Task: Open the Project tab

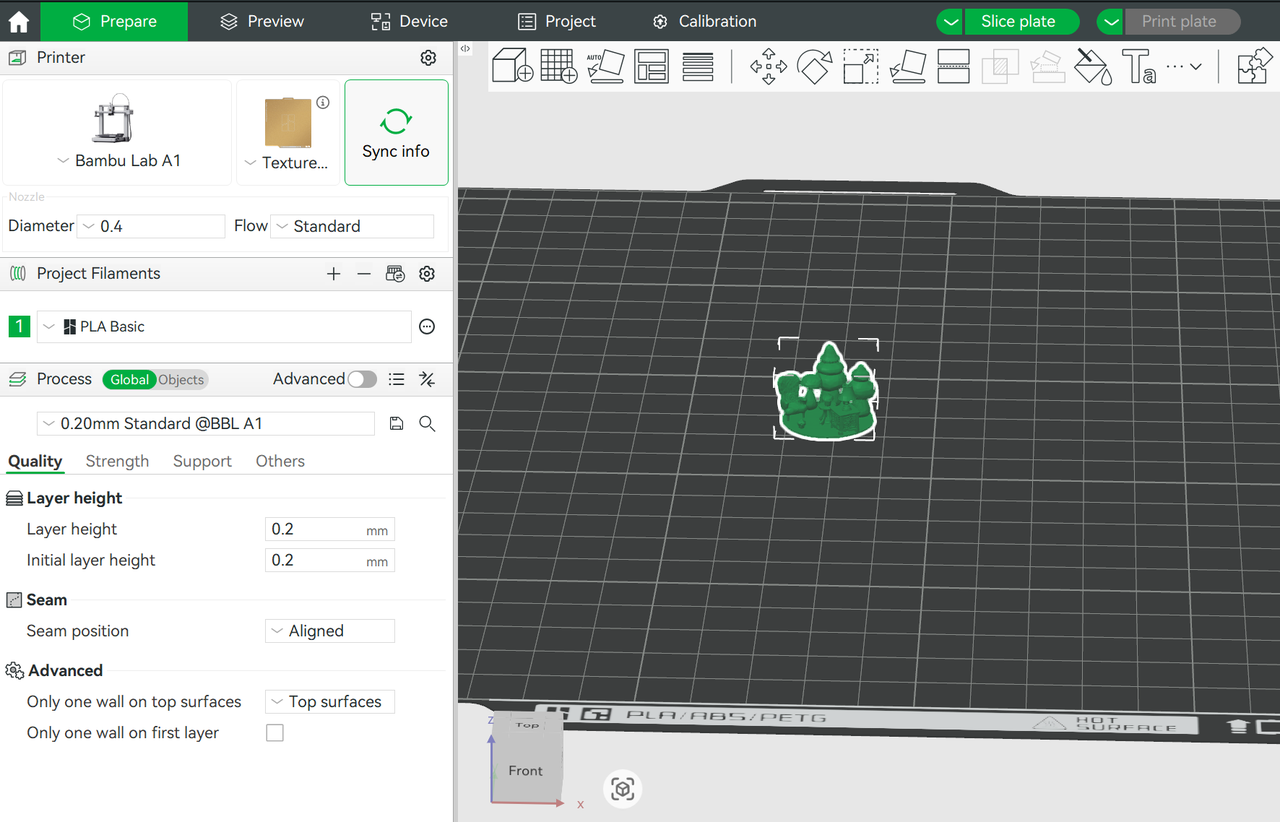Action: click(x=557, y=21)
